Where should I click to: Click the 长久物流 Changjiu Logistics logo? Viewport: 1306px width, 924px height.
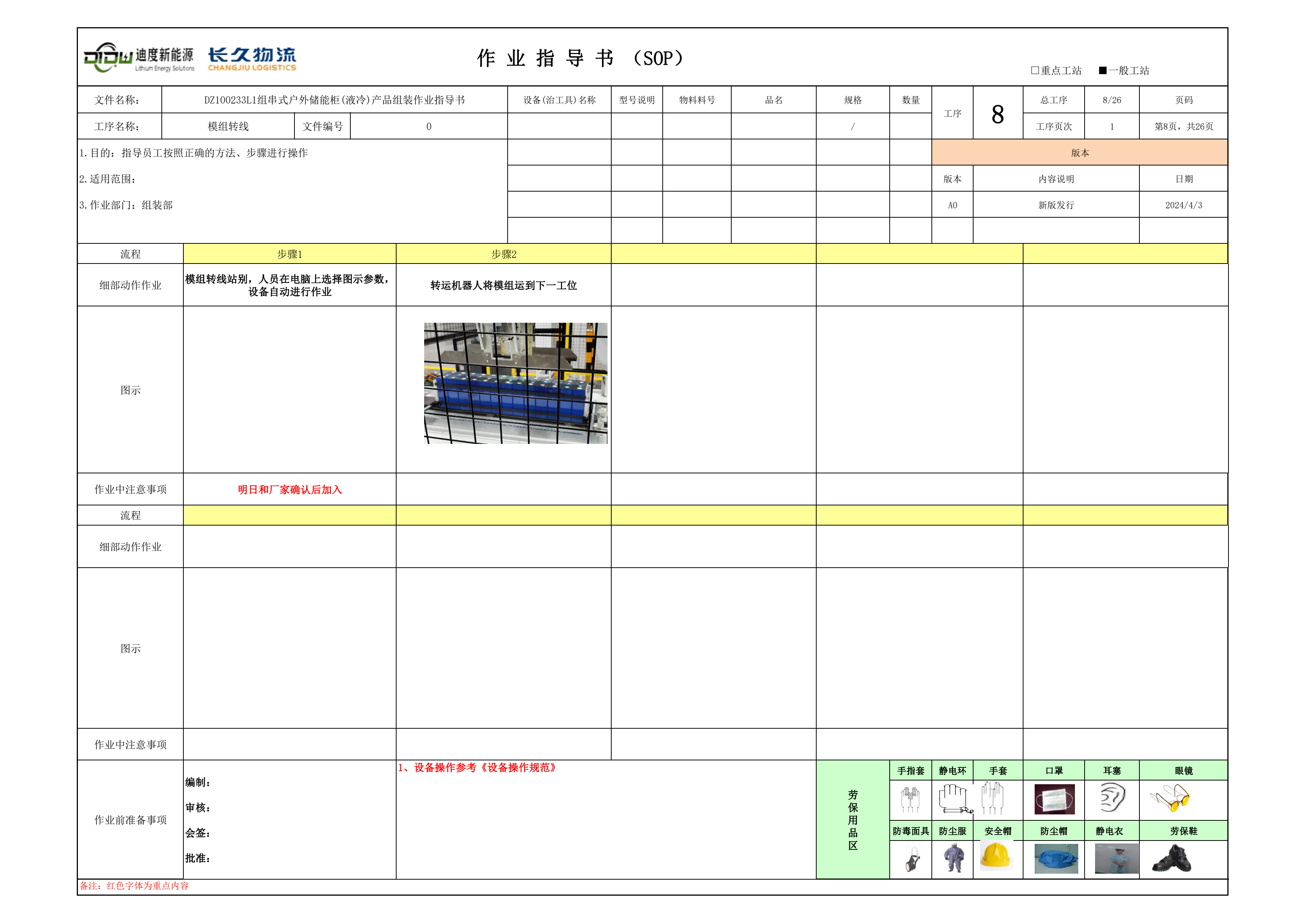point(252,59)
